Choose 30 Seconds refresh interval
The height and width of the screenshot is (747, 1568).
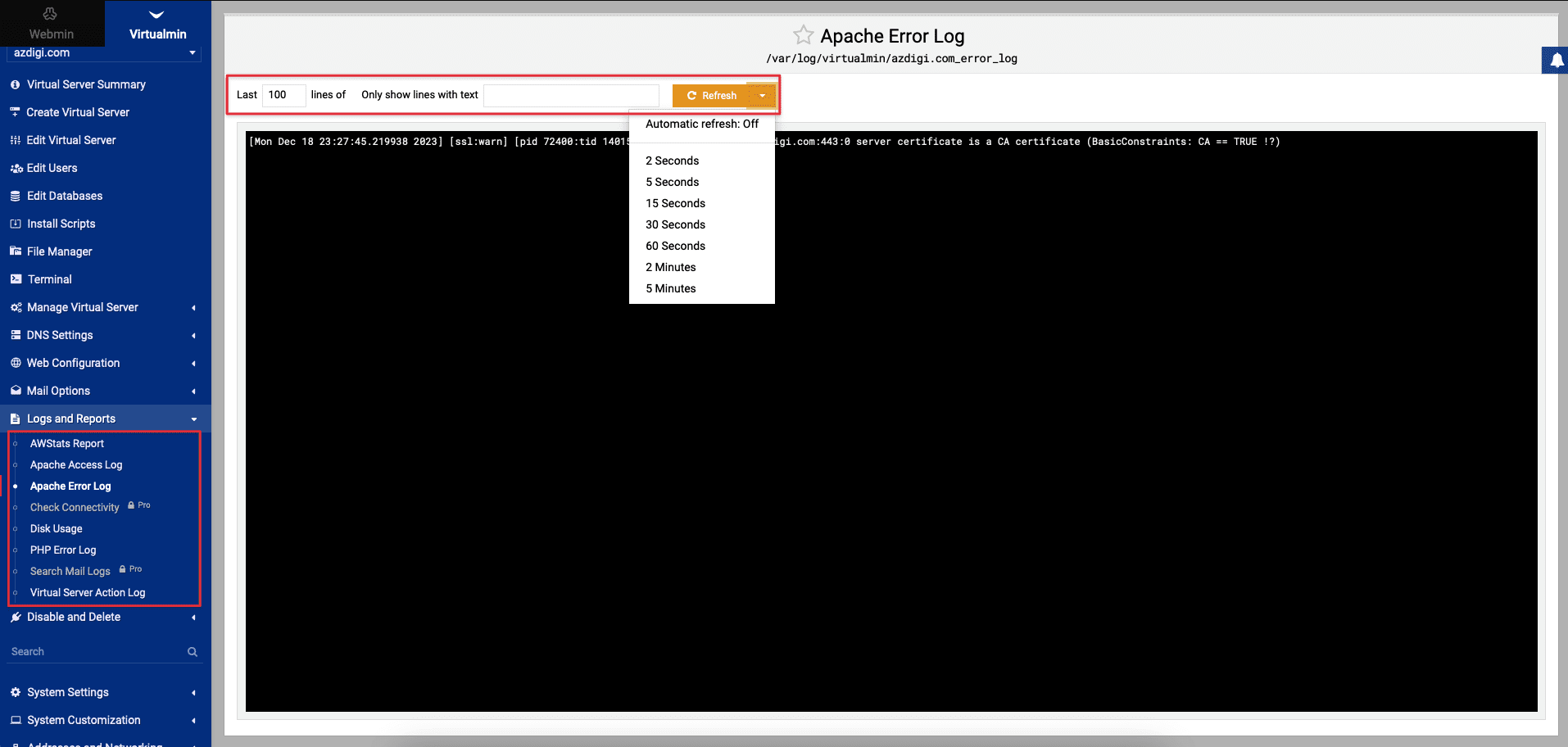tap(675, 224)
